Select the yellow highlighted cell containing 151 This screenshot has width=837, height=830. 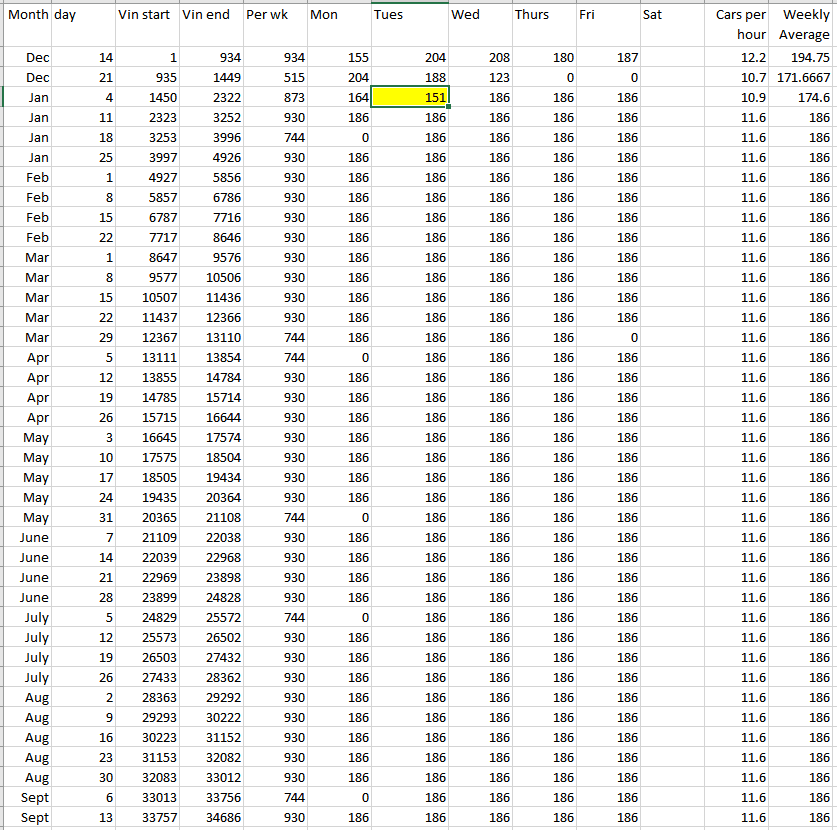(x=410, y=98)
